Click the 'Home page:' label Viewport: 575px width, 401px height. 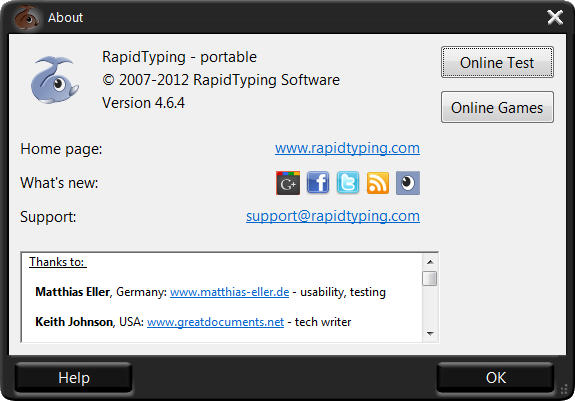point(61,149)
